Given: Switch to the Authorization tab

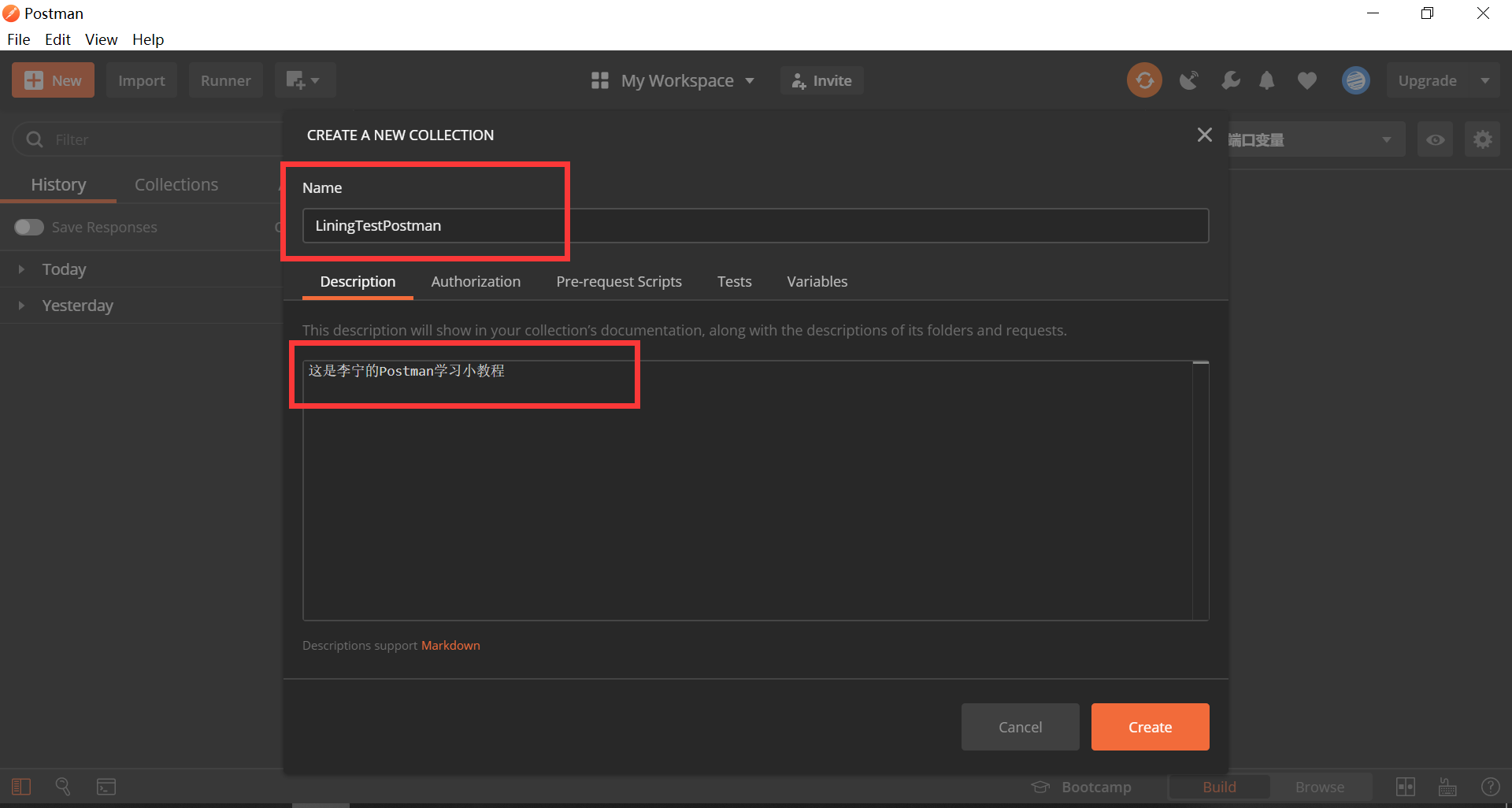Looking at the screenshot, I should pyautogui.click(x=476, y=281).
